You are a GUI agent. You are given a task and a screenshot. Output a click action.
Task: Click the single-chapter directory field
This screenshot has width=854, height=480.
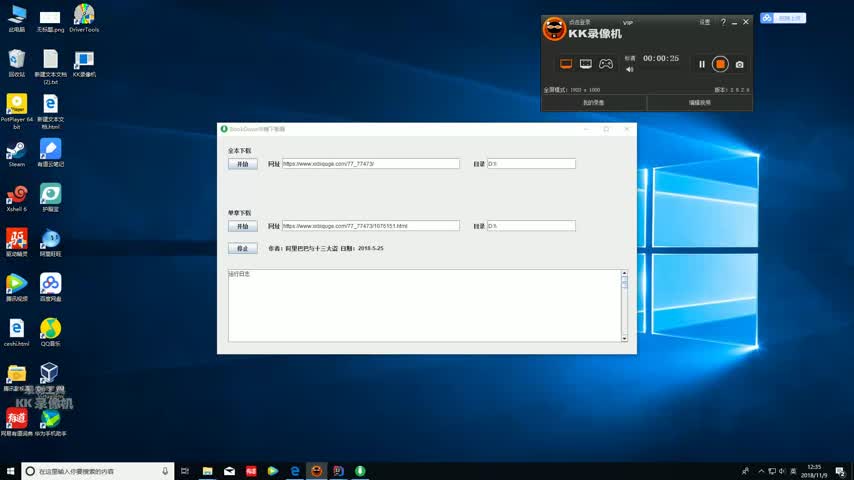click(x=531, y=226)
